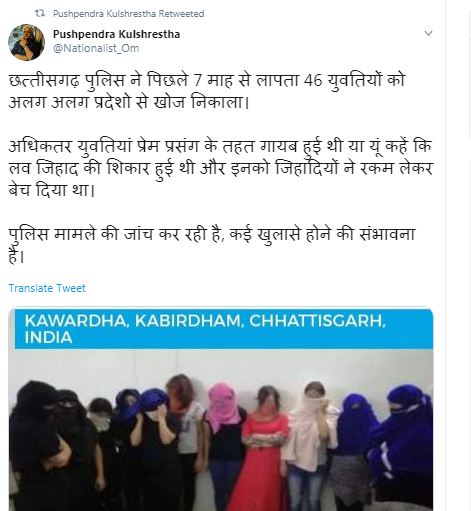Screen dimensions: 471x511
Task: Click the white-scarf woman beside red dress
Action: 310,443
